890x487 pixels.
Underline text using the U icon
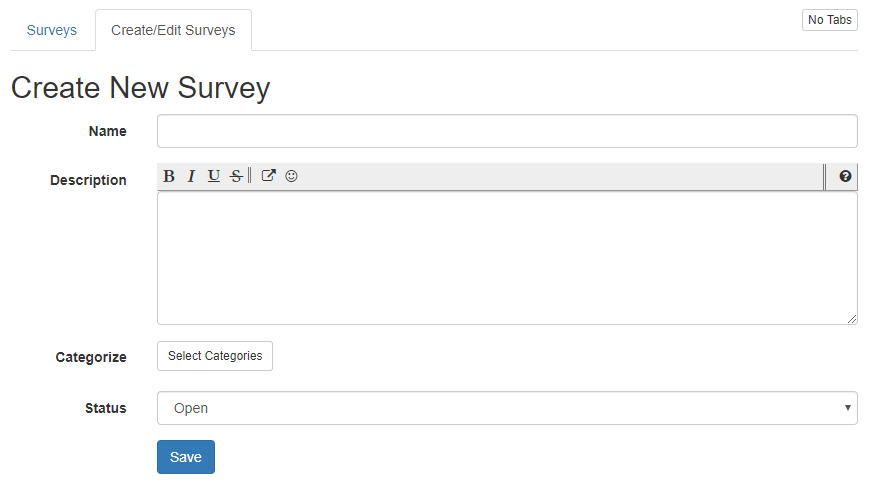213,177
